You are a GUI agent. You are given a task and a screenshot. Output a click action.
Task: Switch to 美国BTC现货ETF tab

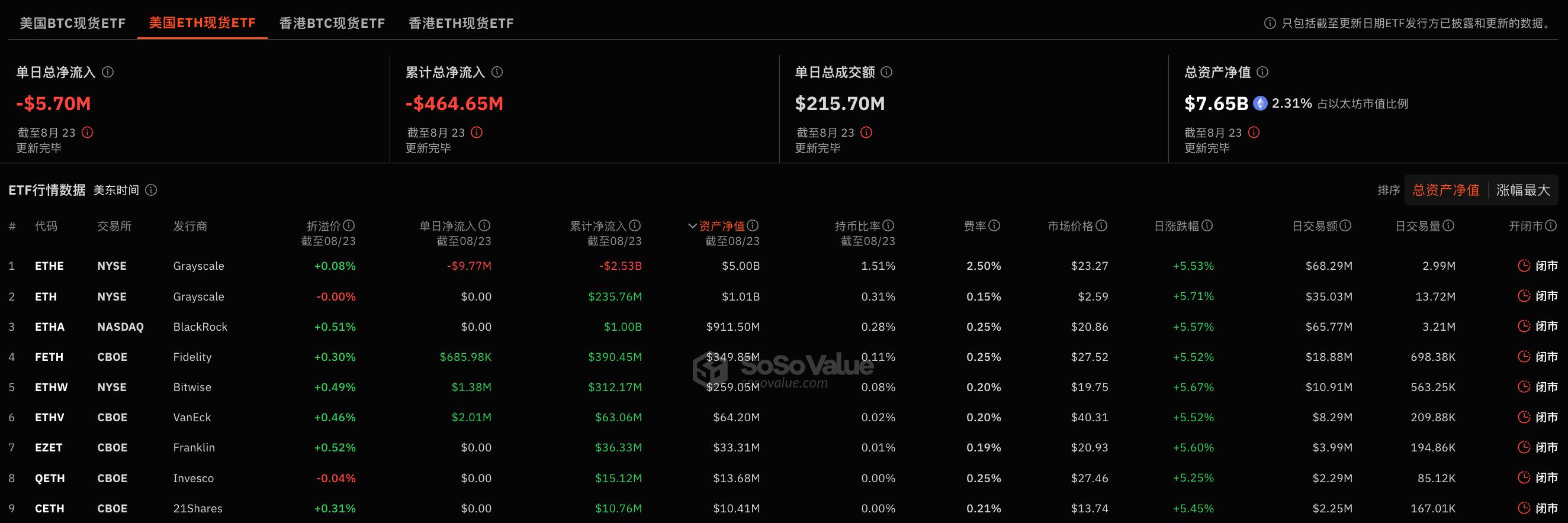pos(72,23)
